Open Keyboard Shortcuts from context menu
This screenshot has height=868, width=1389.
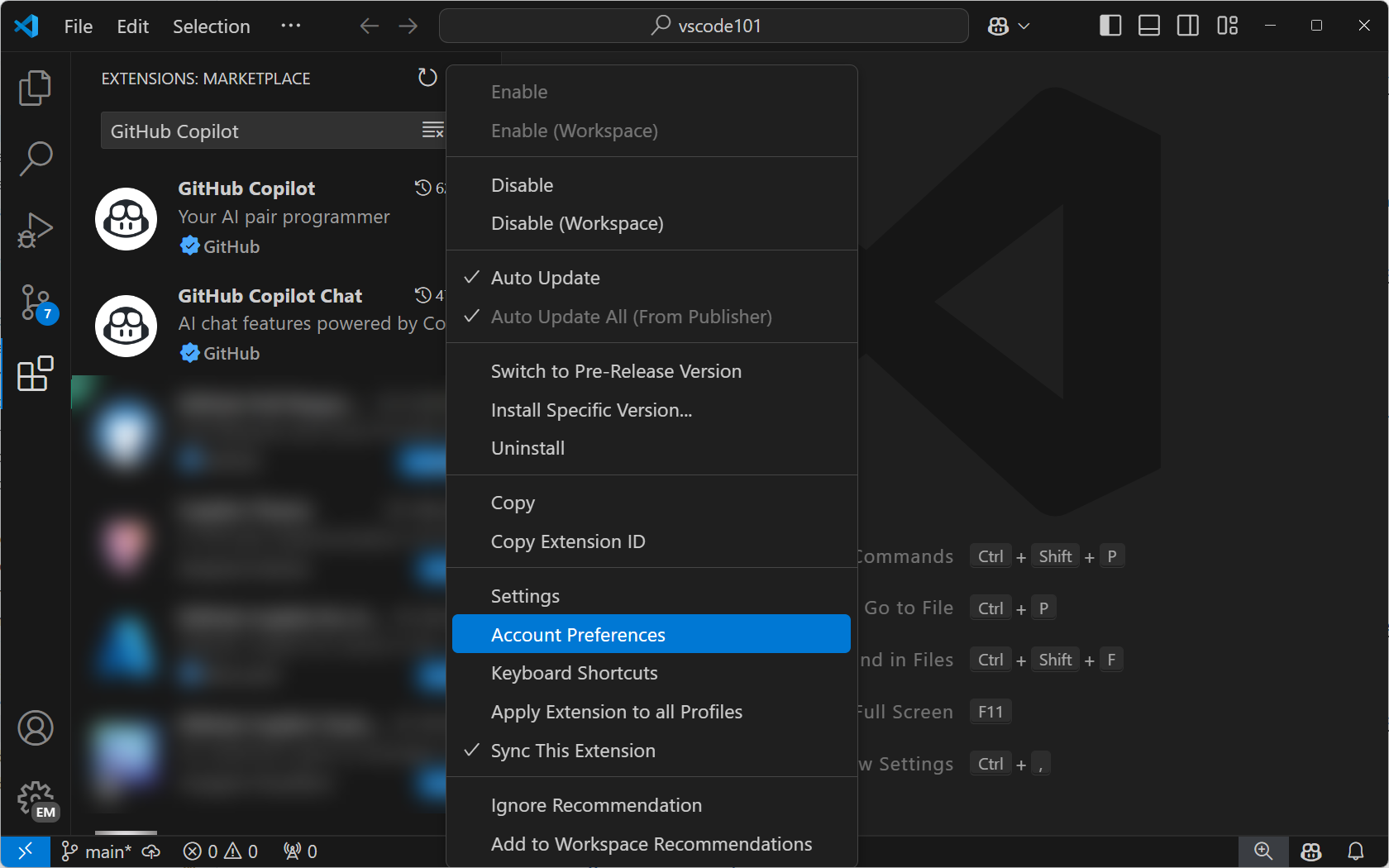(x=652, y=673)
